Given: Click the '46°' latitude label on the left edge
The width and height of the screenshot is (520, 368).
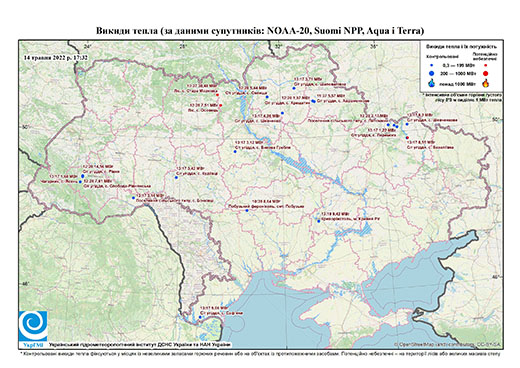Looking at the screenshot, I should [x=26, y=283].
